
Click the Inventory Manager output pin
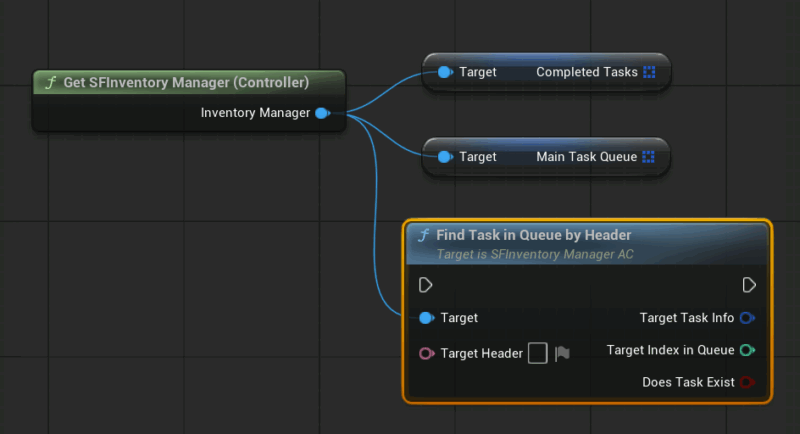322,113
